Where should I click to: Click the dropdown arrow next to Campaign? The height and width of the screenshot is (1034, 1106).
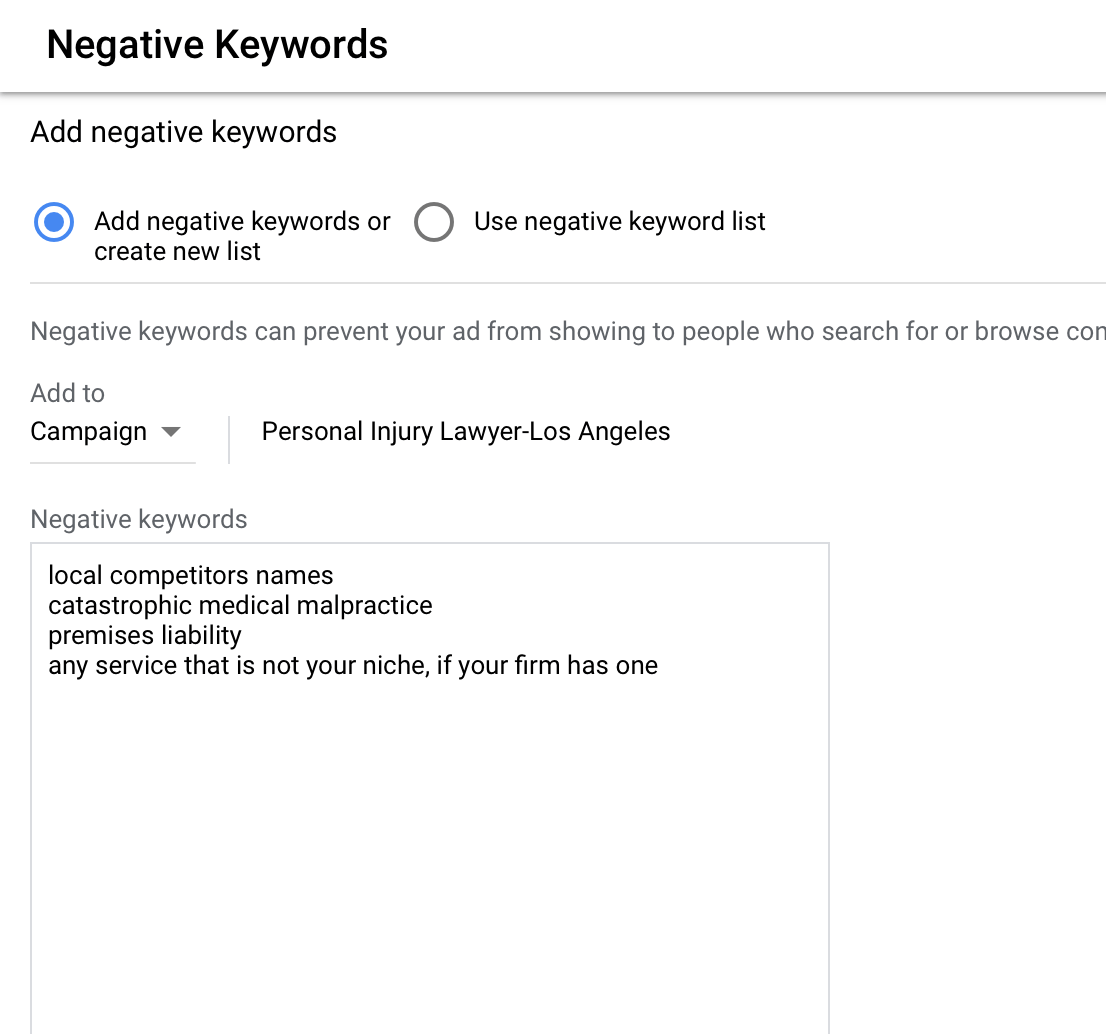point(170,434)
